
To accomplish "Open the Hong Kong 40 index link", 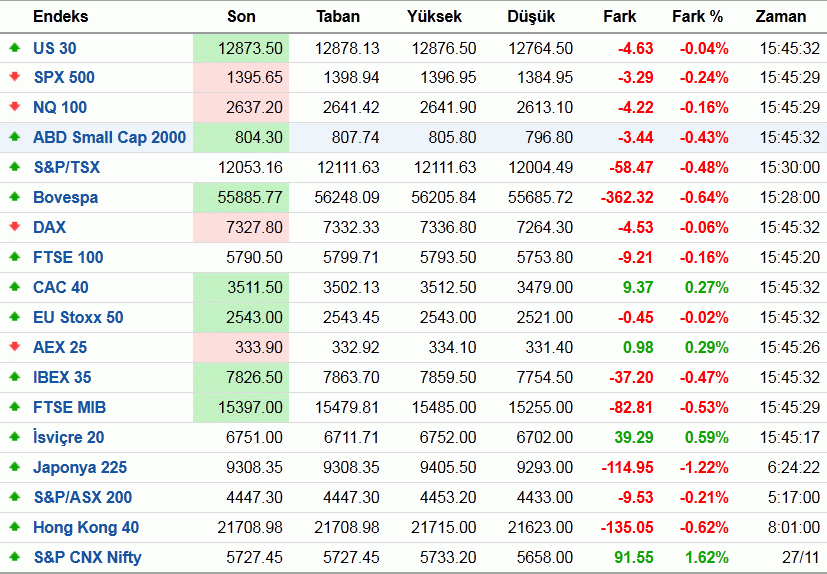I will point(86,528).
